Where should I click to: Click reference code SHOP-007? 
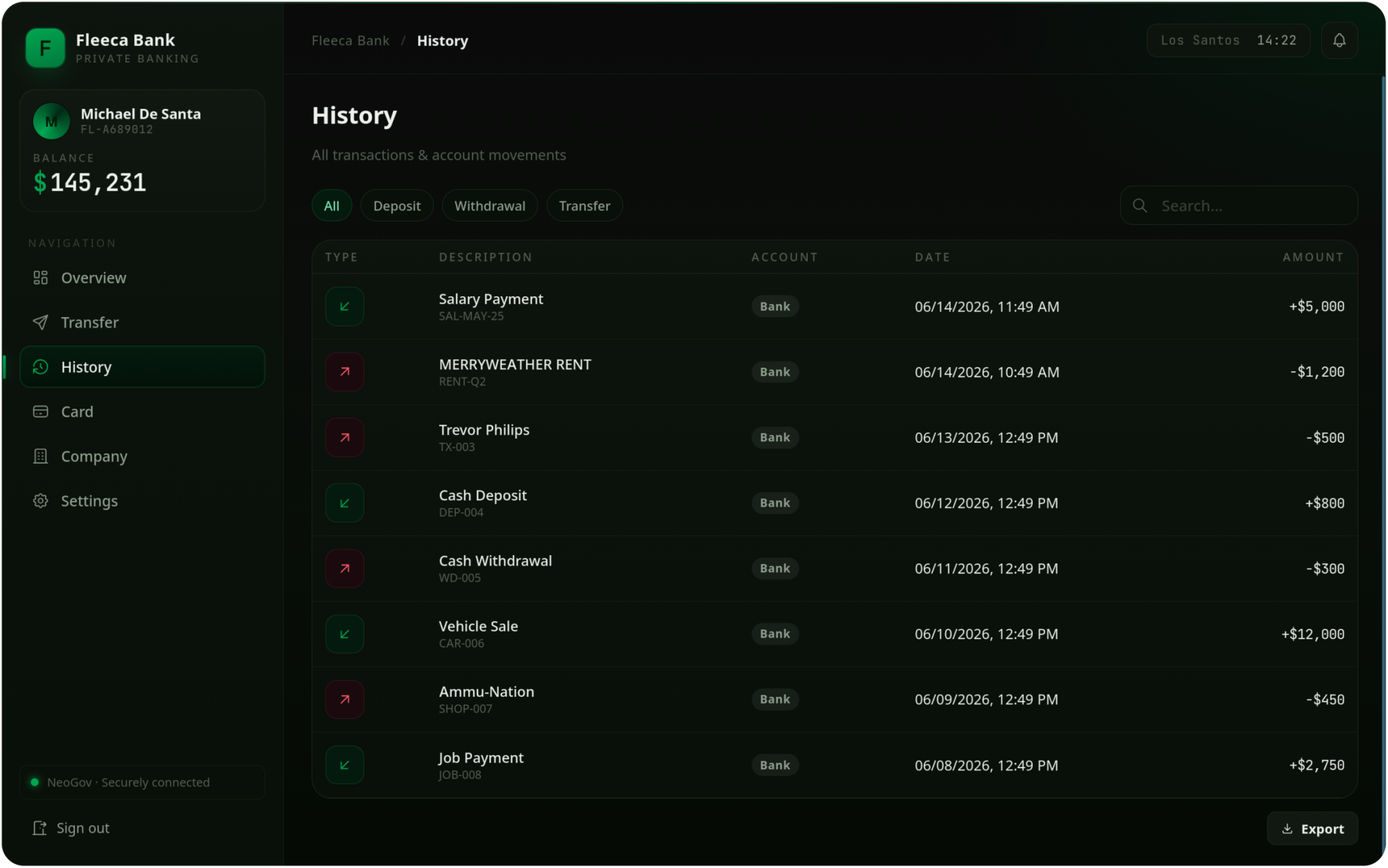click(465, 708)
